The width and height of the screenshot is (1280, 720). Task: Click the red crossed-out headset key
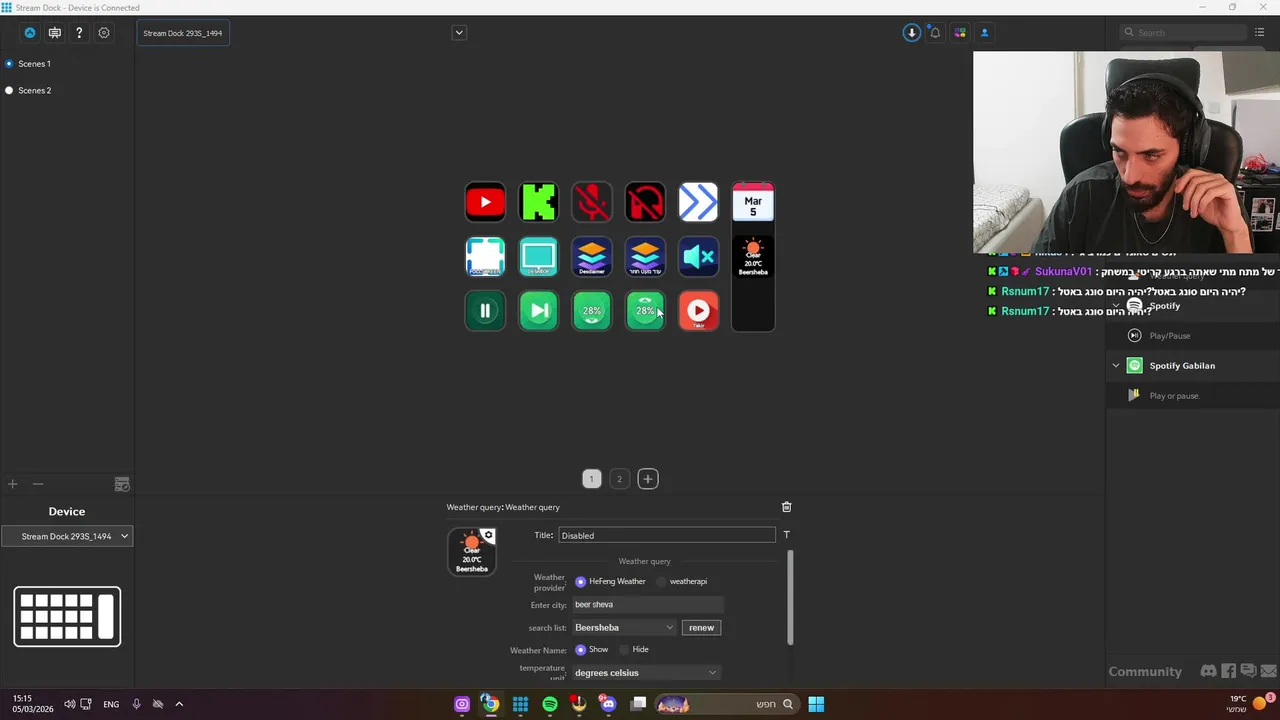[x=645, y=202]
